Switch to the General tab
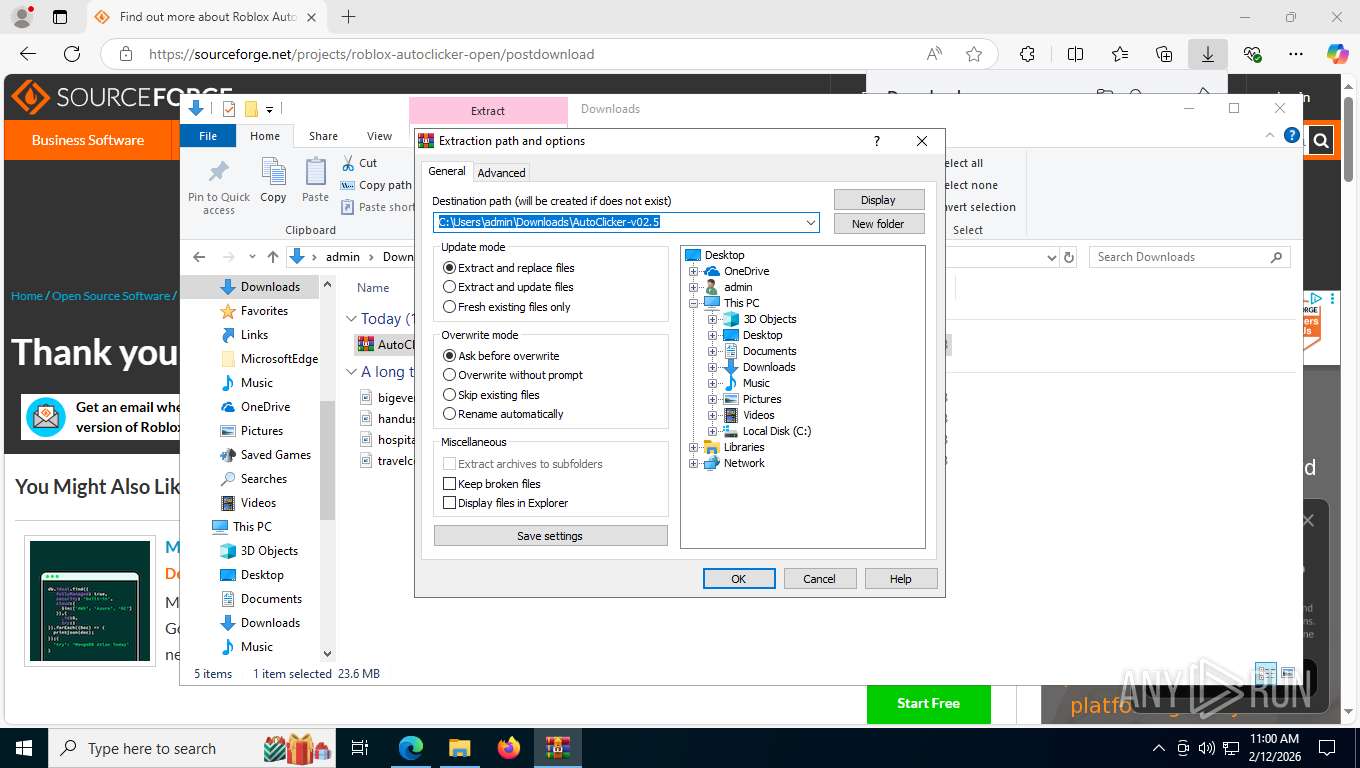1360x768 pixels. [x=447, y=171]
